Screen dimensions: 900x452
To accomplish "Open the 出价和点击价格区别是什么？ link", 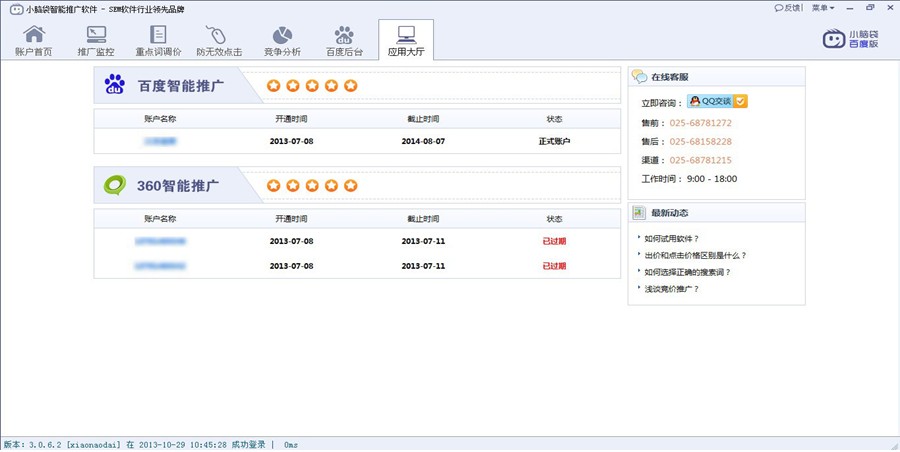I will pos(696,255).
